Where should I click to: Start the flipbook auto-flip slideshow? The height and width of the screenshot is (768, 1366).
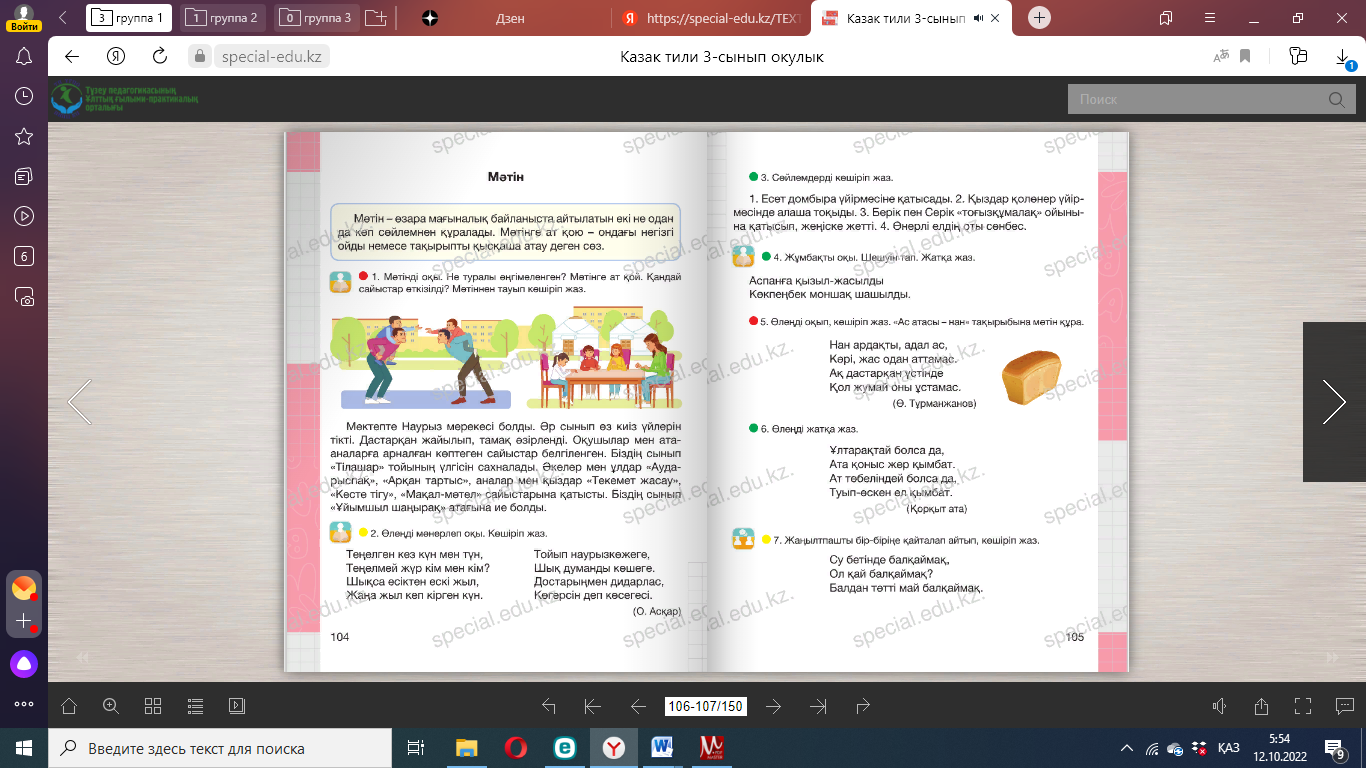(x=237, y=706)
